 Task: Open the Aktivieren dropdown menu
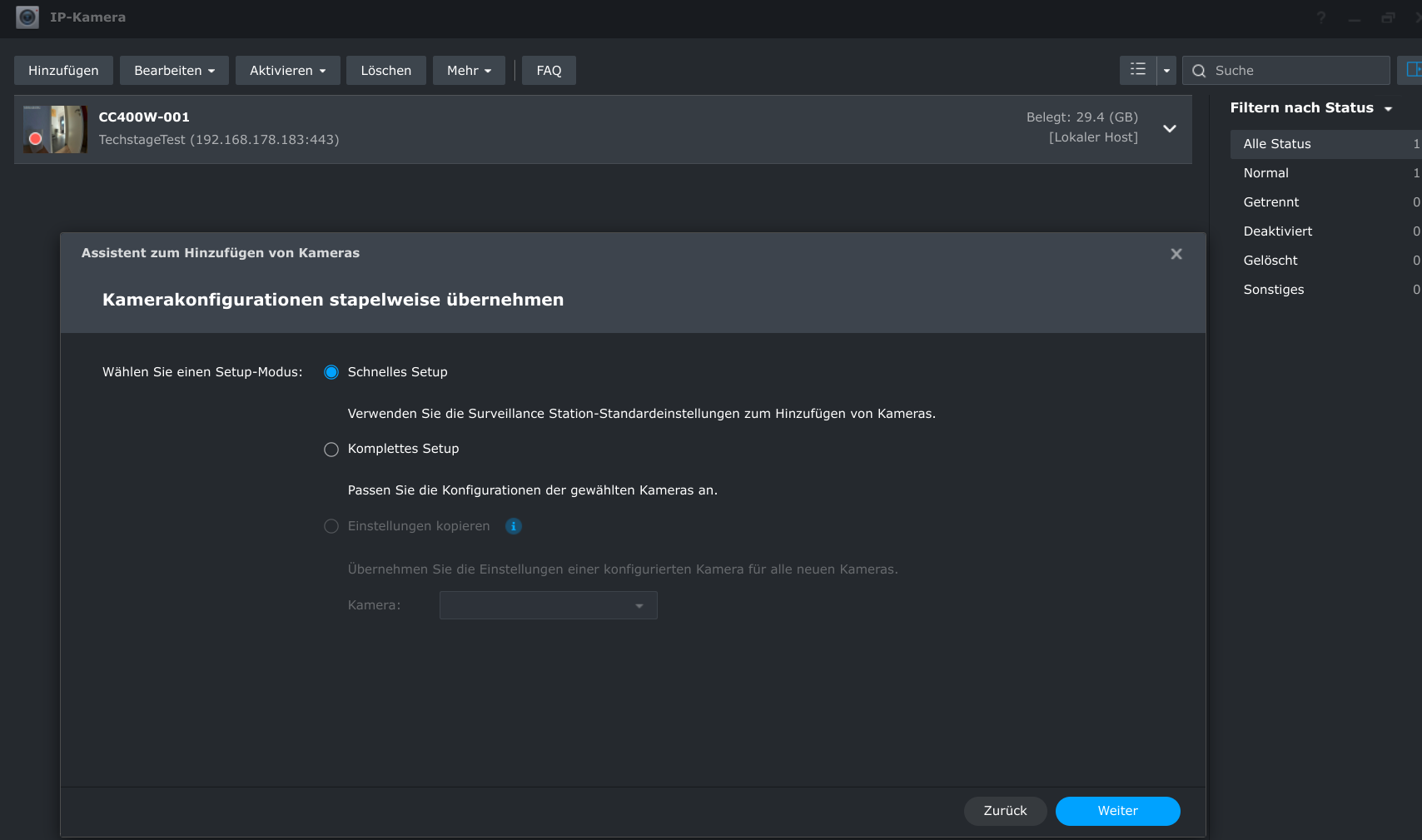[287, 71]
